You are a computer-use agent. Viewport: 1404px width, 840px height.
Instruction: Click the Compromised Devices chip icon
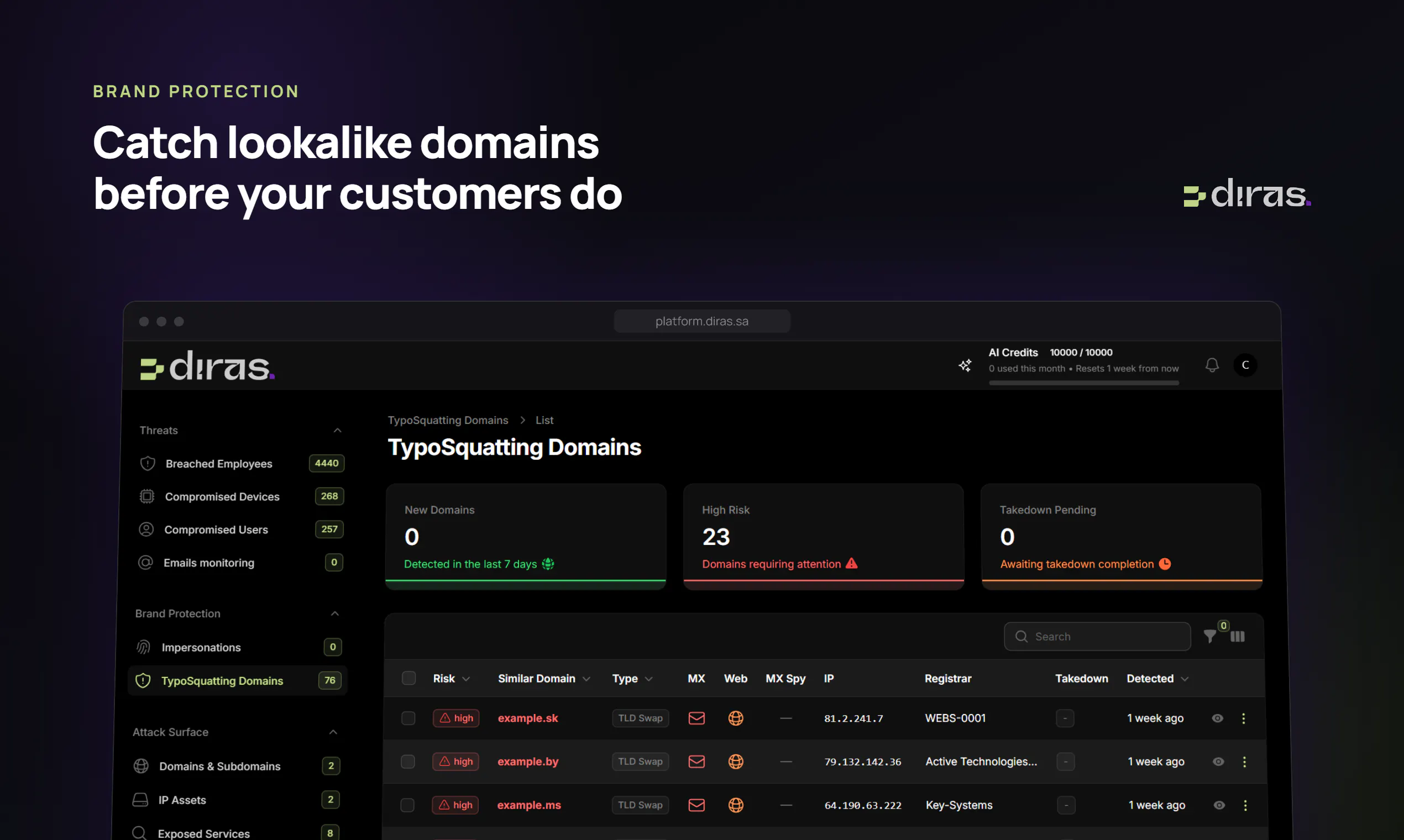pos(146,496)
